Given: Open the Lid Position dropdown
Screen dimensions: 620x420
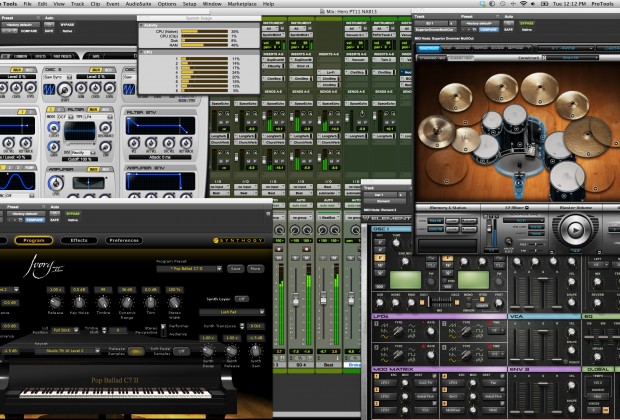Looking at the screenshot, I should [x=65, y=330].
